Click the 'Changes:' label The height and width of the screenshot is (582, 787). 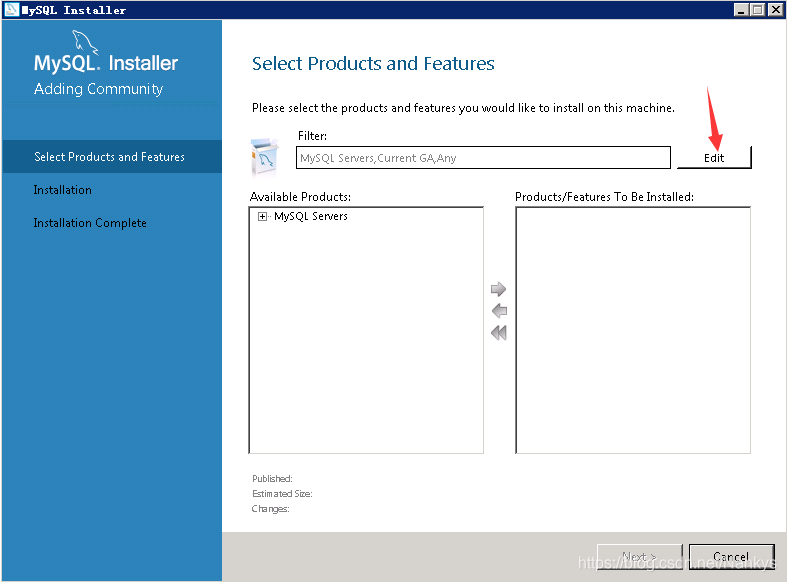pos(271,509)
